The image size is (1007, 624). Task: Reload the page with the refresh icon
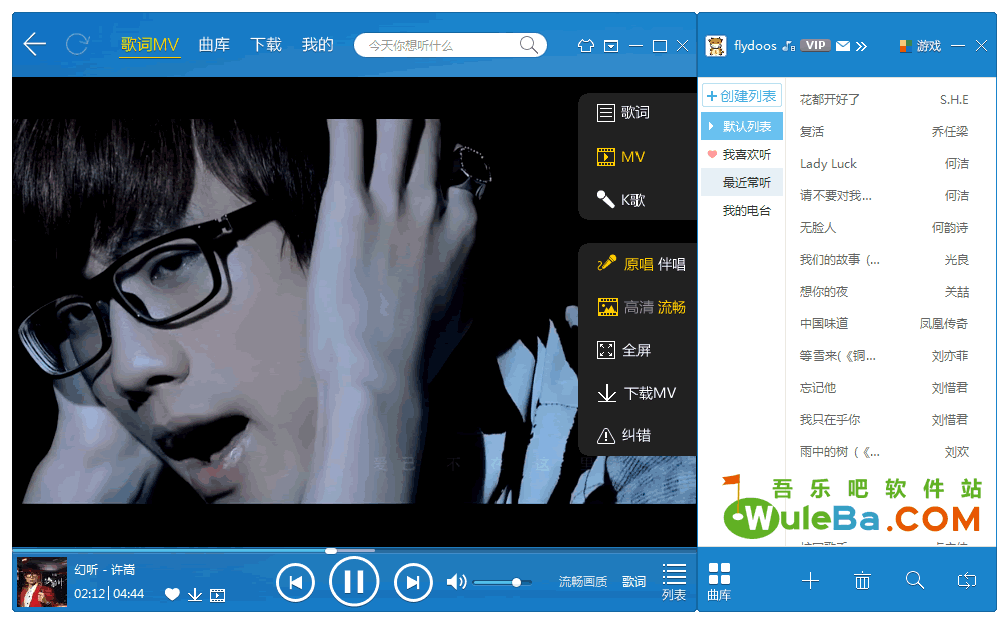point(78,44)
